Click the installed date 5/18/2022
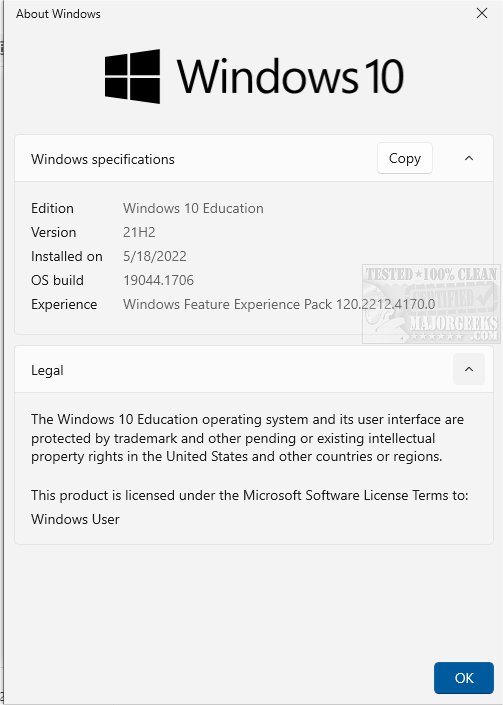This screenshot has width=503, height=705. pos(155,256)
